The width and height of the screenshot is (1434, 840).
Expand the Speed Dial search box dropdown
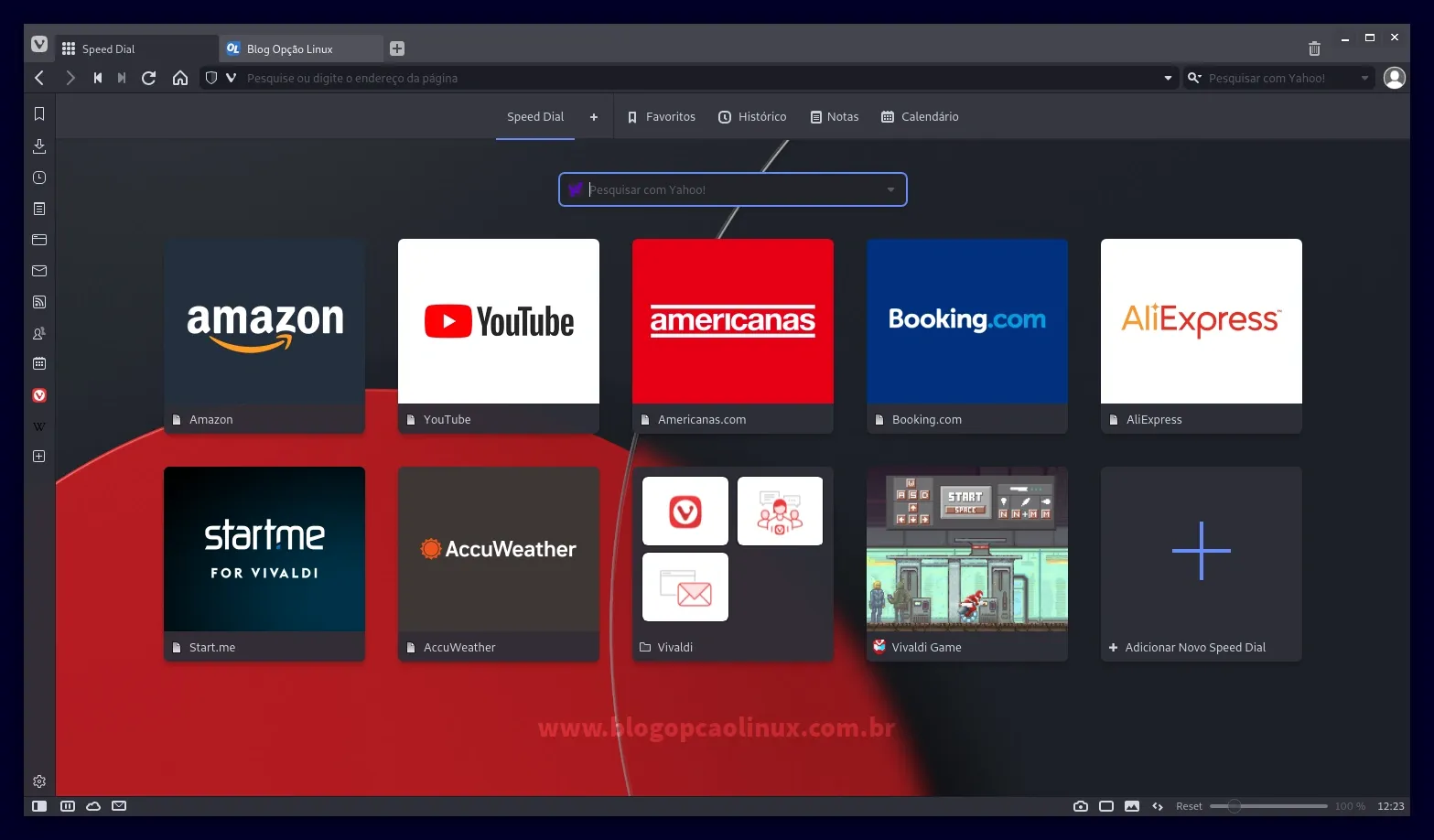point(890,189)
